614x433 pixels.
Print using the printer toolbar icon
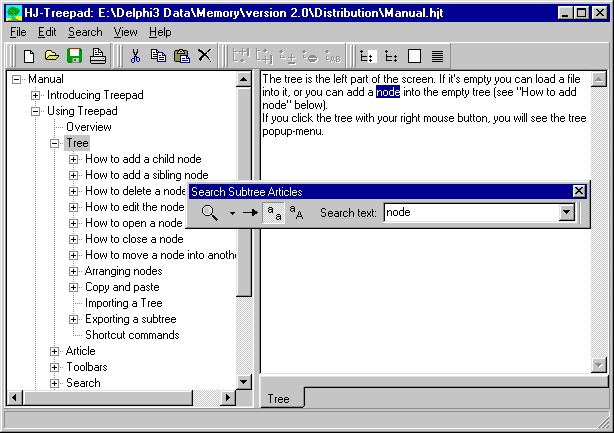tap(98, 56)
